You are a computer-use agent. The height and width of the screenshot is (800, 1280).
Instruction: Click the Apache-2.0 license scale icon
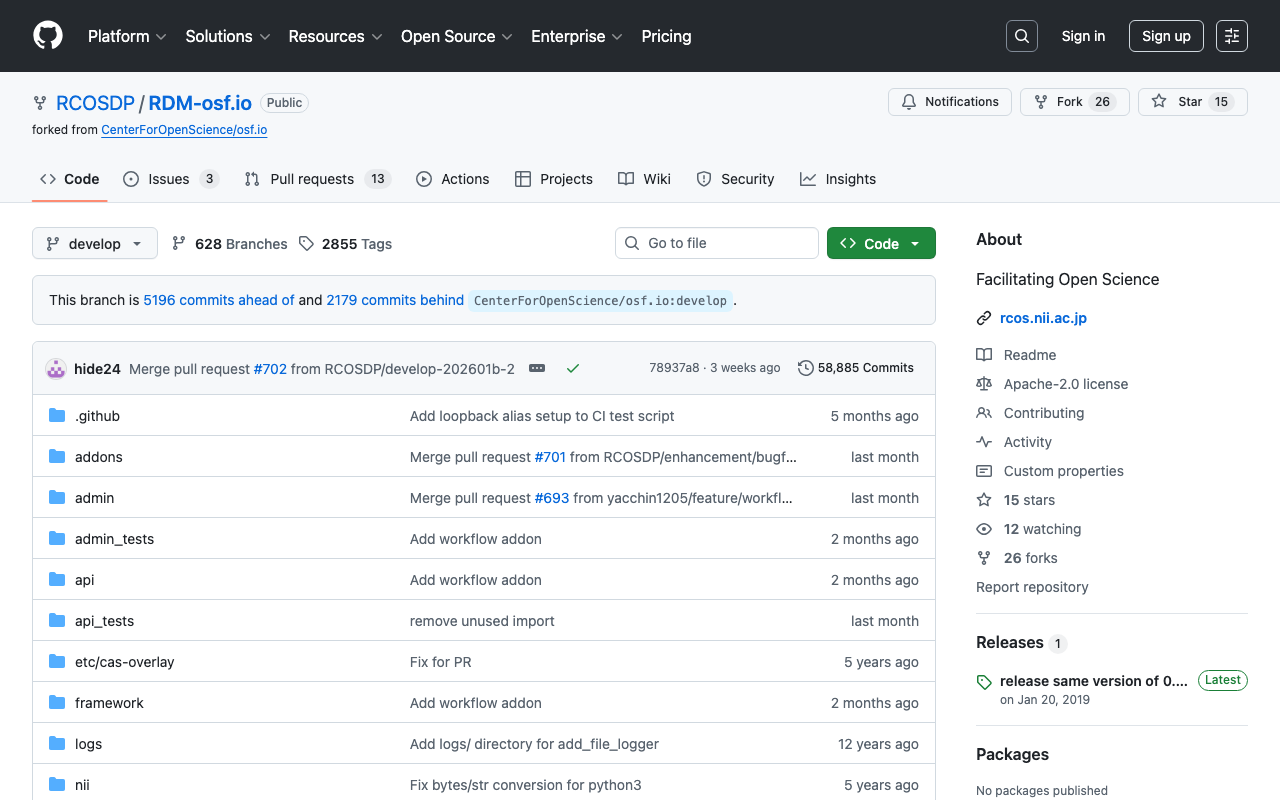[985, 384]
